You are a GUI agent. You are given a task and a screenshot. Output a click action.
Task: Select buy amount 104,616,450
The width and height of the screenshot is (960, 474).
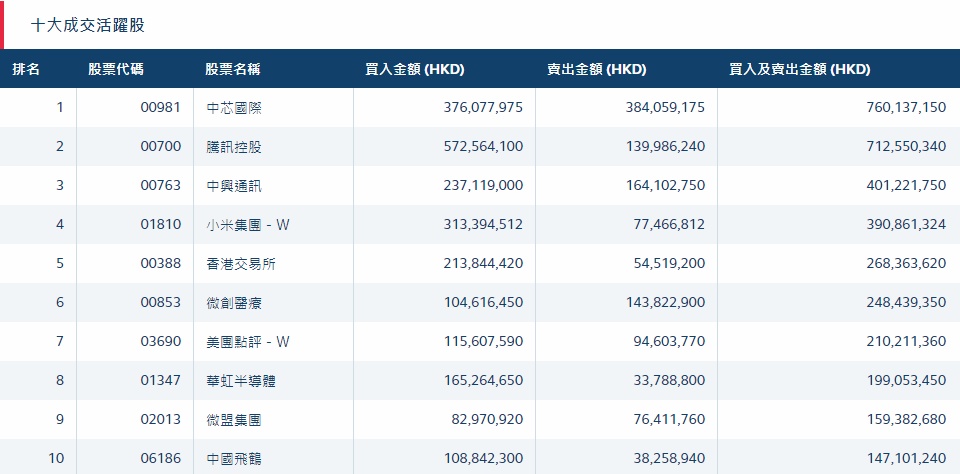click(x=483, y=302)
